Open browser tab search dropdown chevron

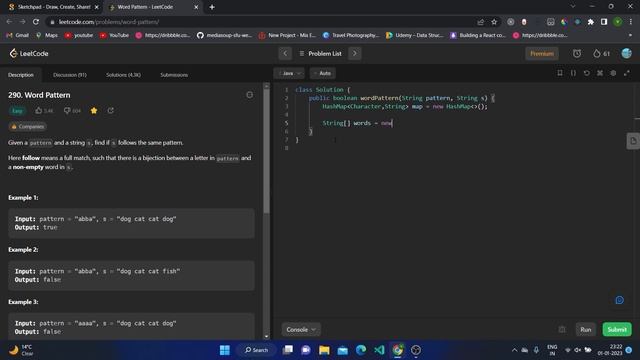[x=573, y=7]
